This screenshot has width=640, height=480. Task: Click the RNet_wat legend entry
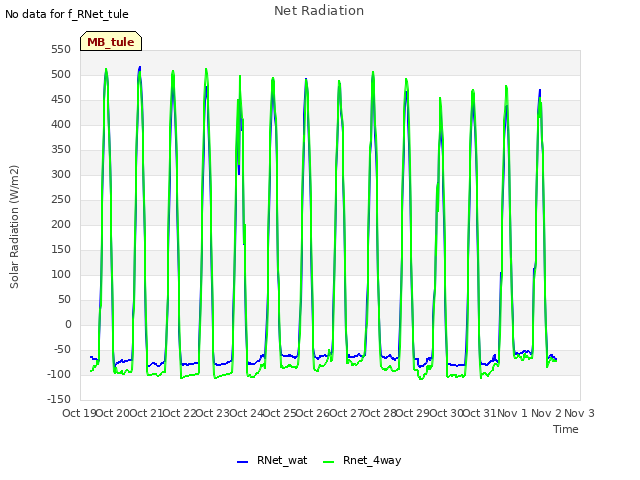(272, 461)
